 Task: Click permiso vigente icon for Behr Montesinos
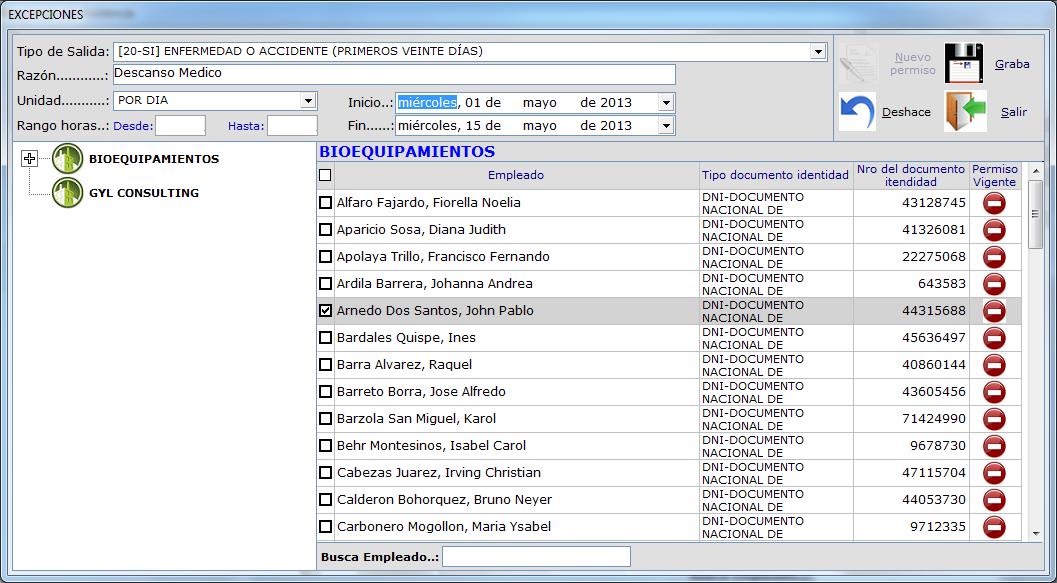click(994, 446)
